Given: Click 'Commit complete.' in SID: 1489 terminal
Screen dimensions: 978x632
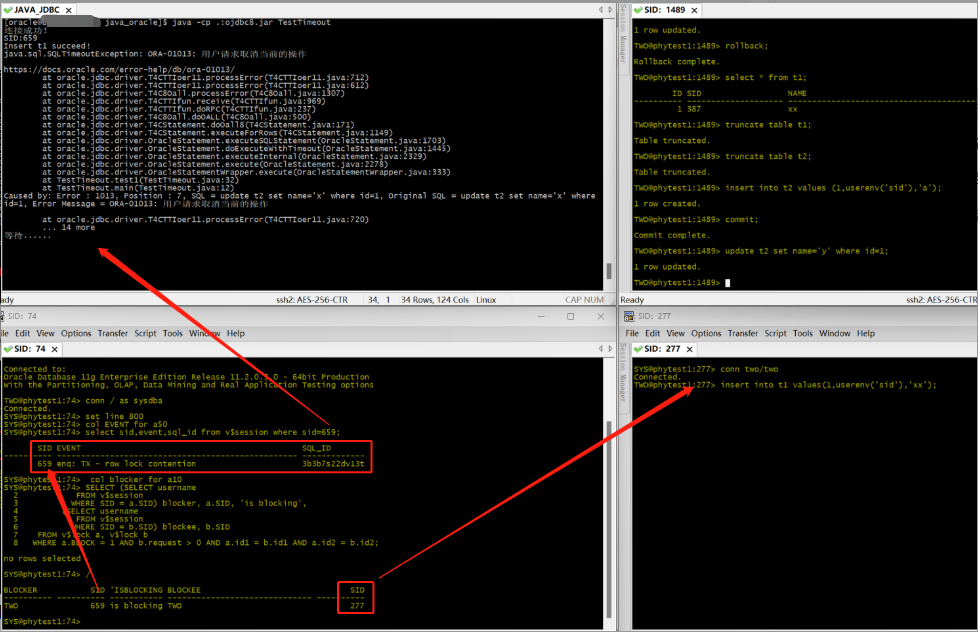Looking at the screenshot, I should point(671,235).
